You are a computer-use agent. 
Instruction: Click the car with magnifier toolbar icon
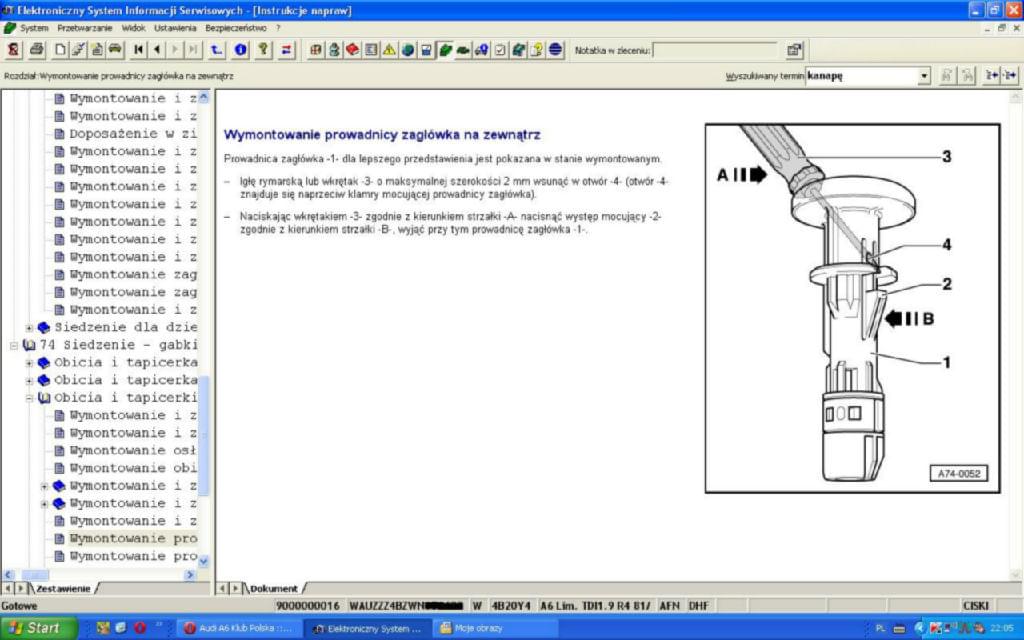(x=481, y=50)
